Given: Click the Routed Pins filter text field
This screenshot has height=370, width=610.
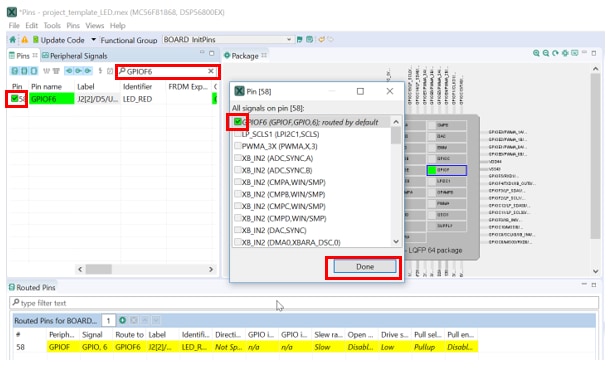Looking at the screenshot, I should tap(304, 303).
